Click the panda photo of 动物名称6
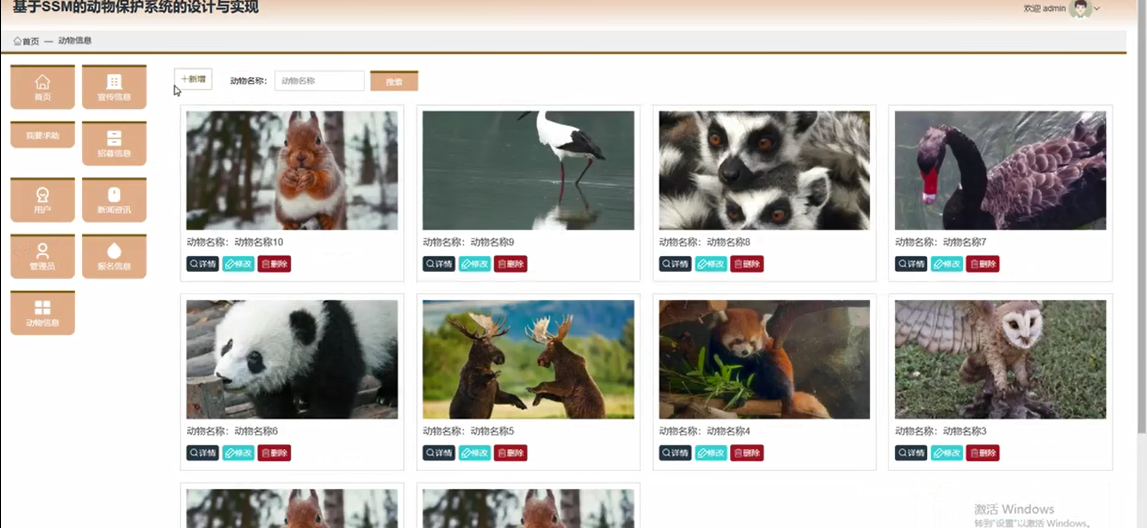1147x528 pixels. [x=292, y=359]
